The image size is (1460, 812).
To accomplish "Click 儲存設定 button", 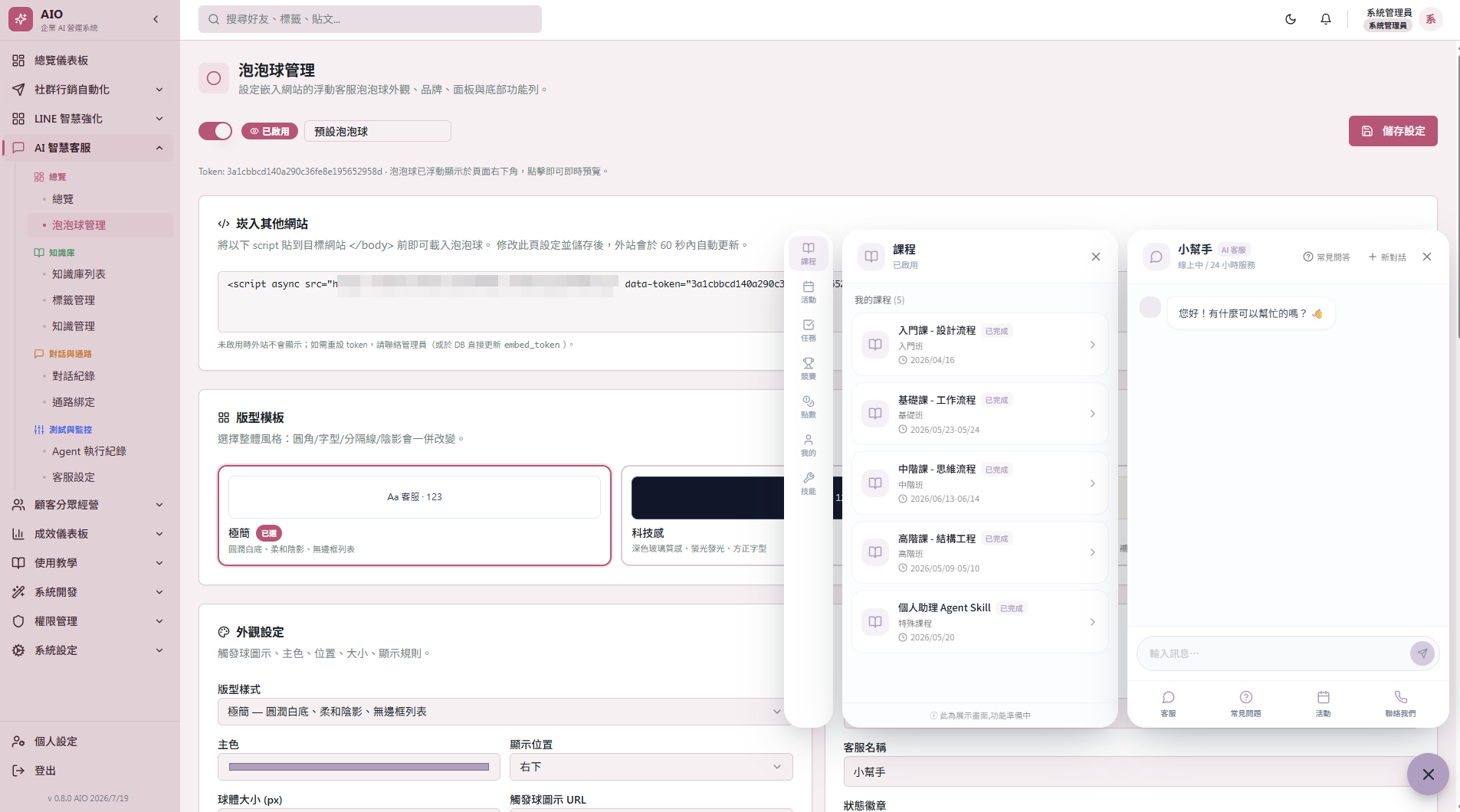I will click(1393, 131).
